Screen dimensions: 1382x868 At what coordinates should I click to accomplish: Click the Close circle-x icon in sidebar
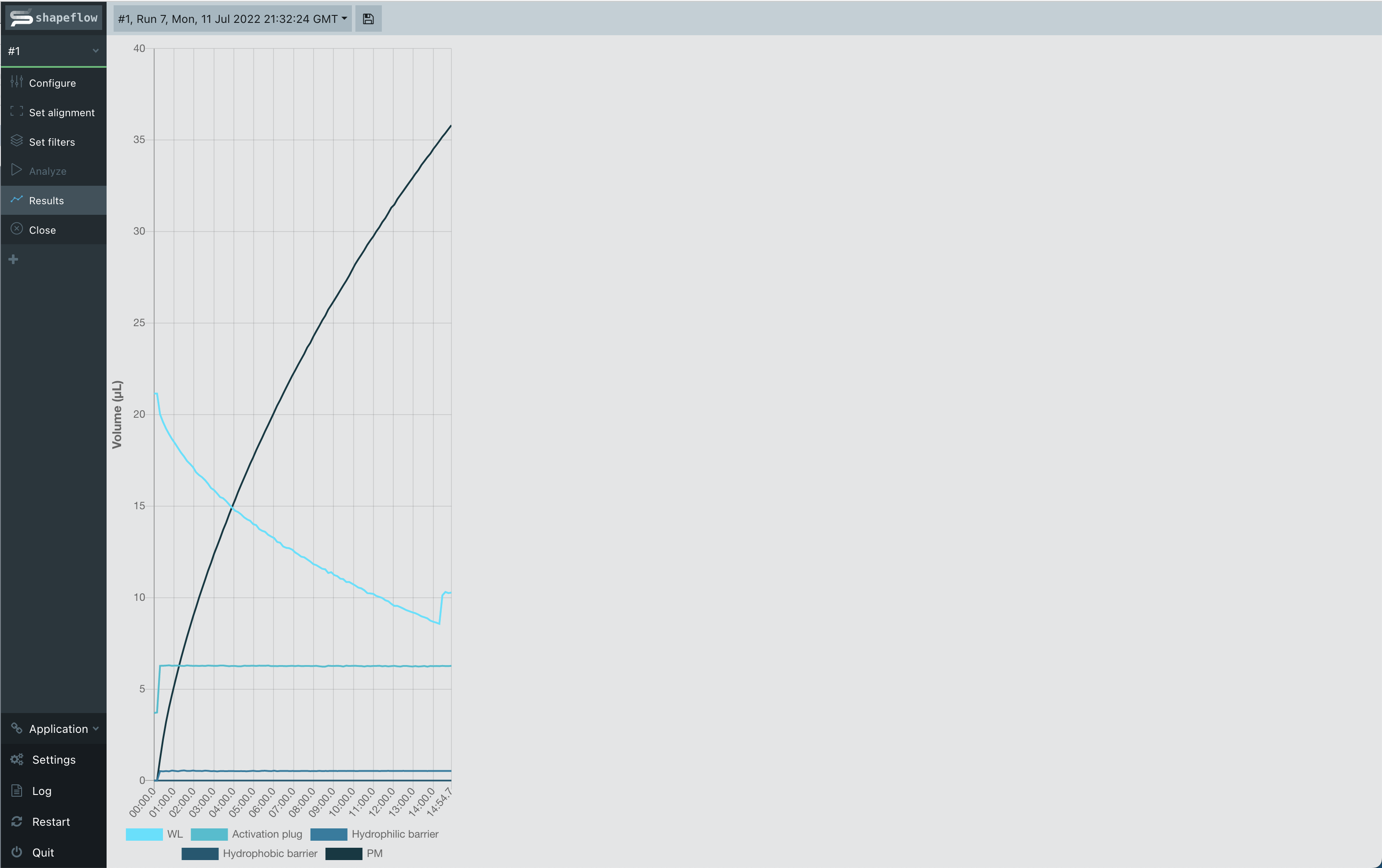(x=17, y=229)
